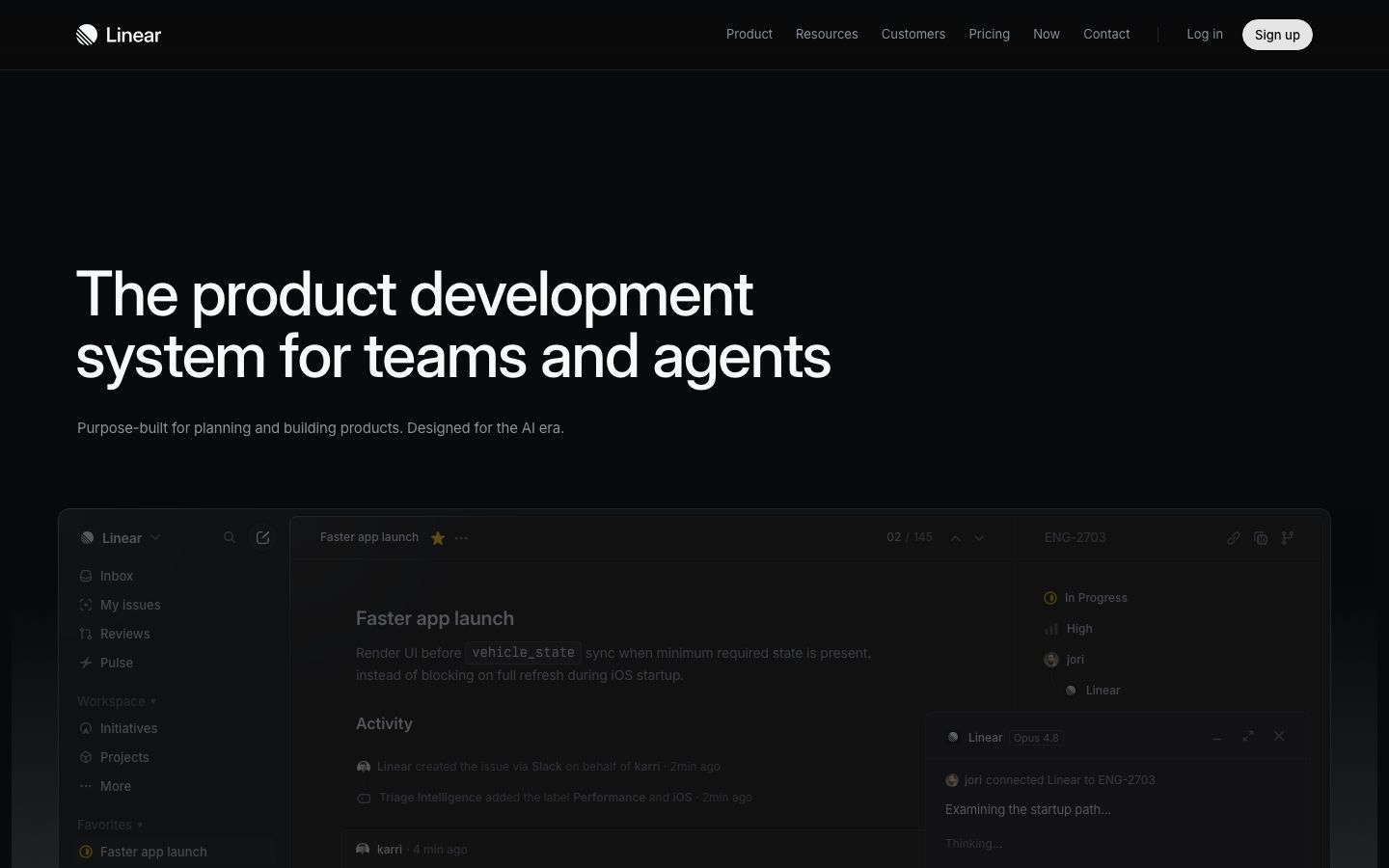Click karri's comment avatar
Image resolution: width=1389 pixels, height=868 pixels.
click(x=364, y=850)
